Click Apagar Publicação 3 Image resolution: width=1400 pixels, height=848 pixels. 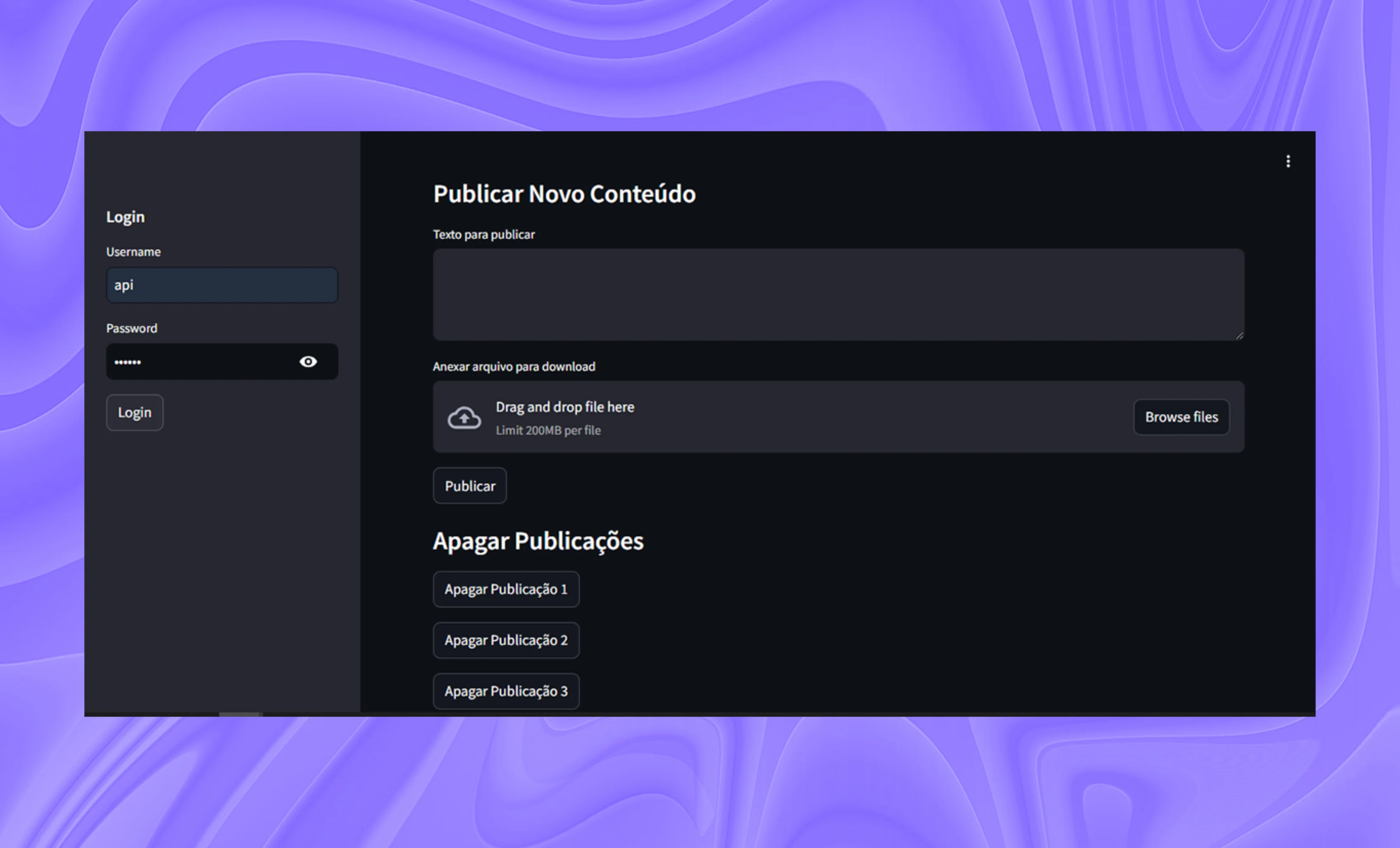[x=506, y=691]
